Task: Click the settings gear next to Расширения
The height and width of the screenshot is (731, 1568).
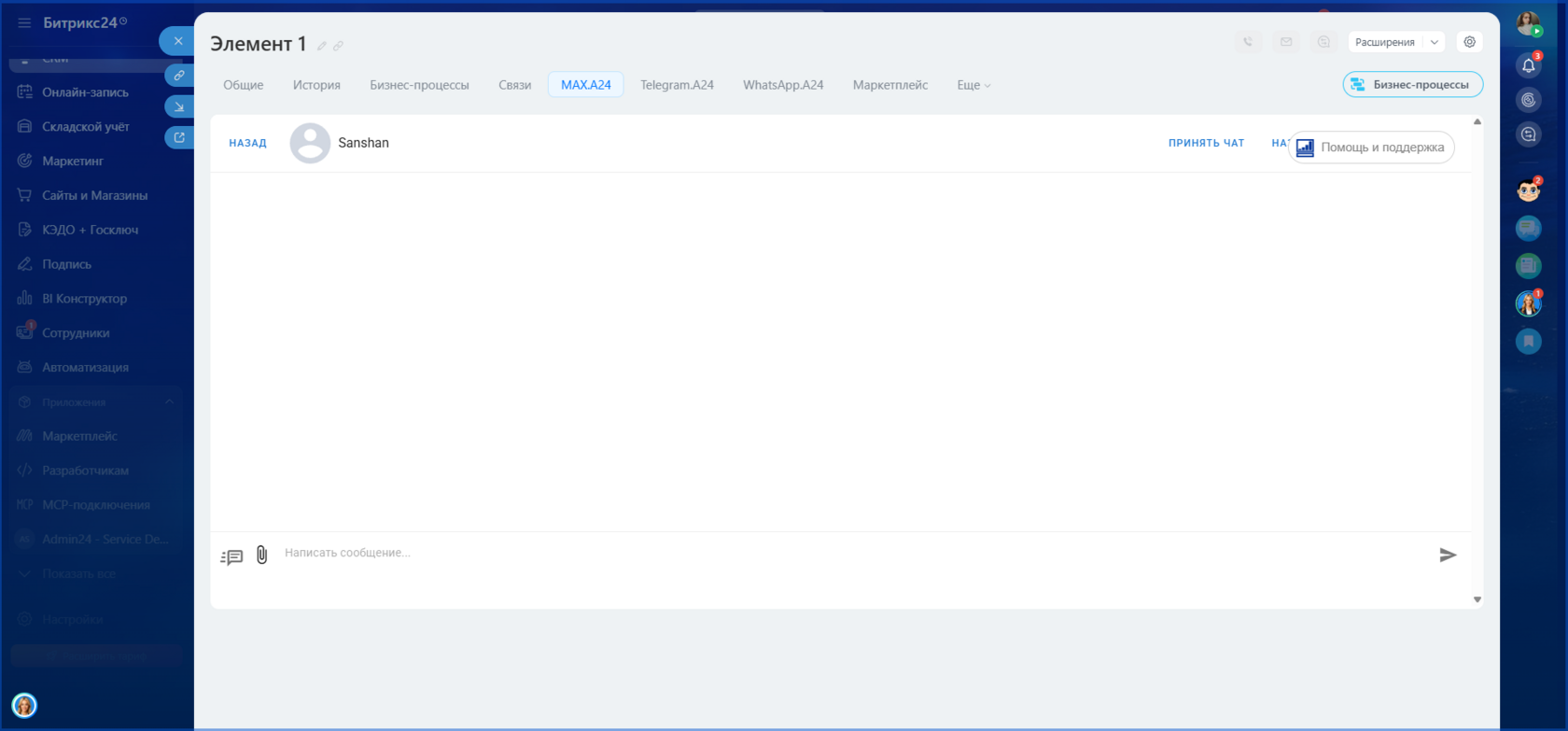Action: (1470, 42)
